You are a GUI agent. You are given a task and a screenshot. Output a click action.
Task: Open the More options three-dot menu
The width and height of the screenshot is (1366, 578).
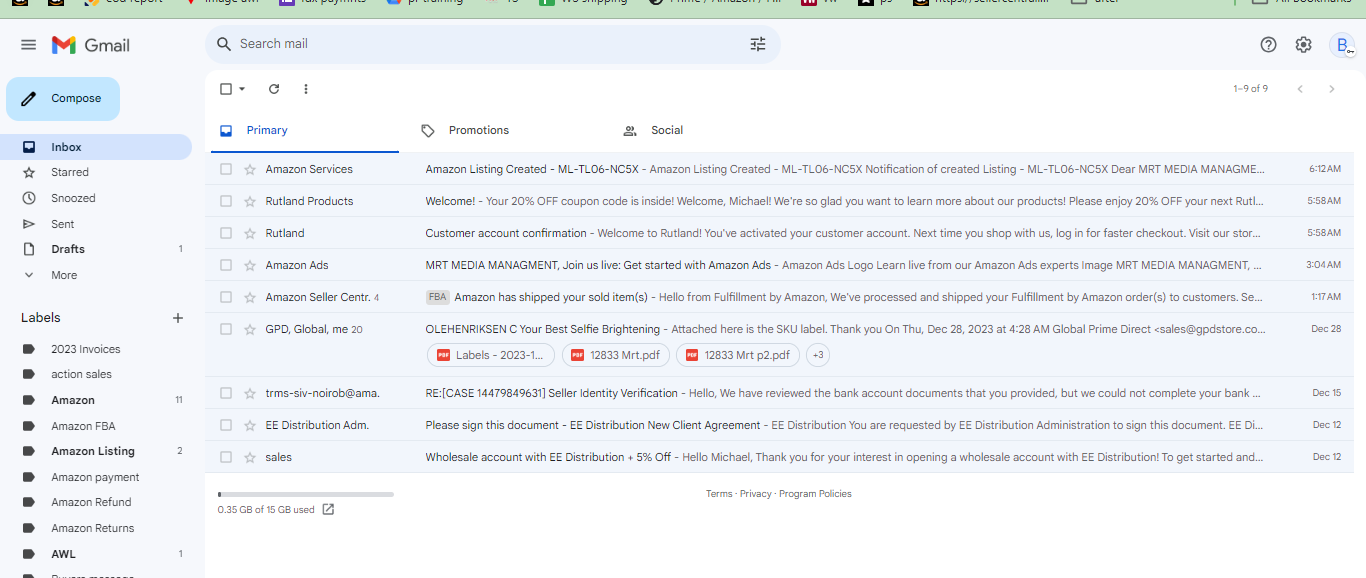click(306, 89)
